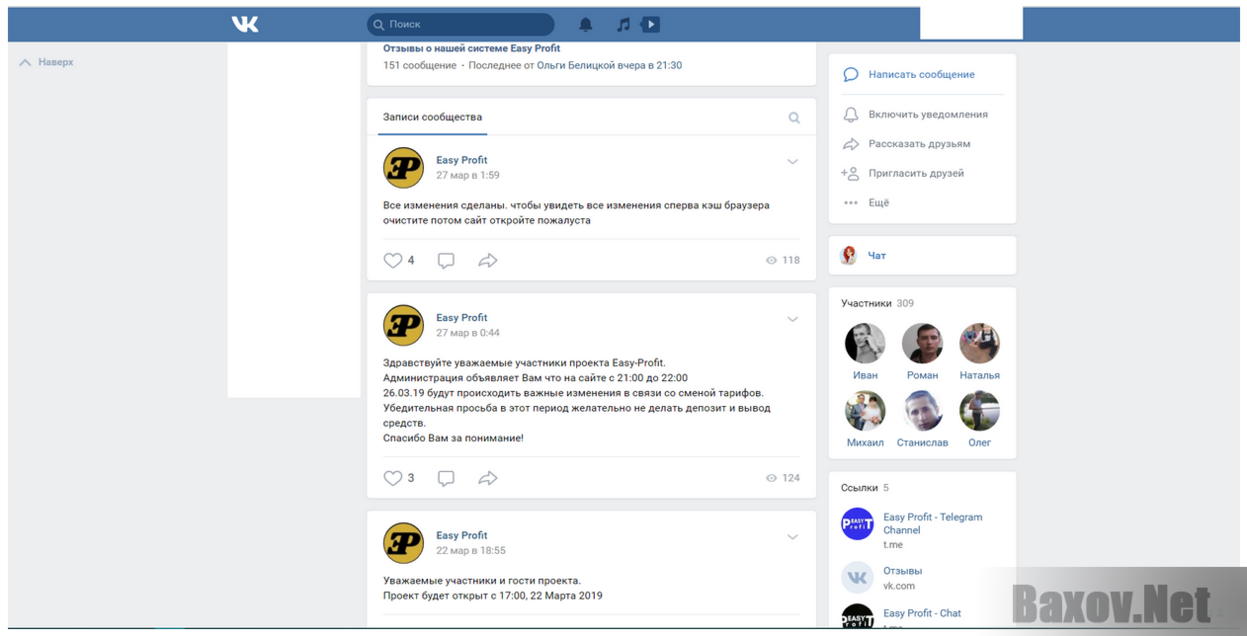Open Easy Profit name on the 0:44 post
The height and width of the screenshot is (636, 1247).
click(x=462, y=318)
